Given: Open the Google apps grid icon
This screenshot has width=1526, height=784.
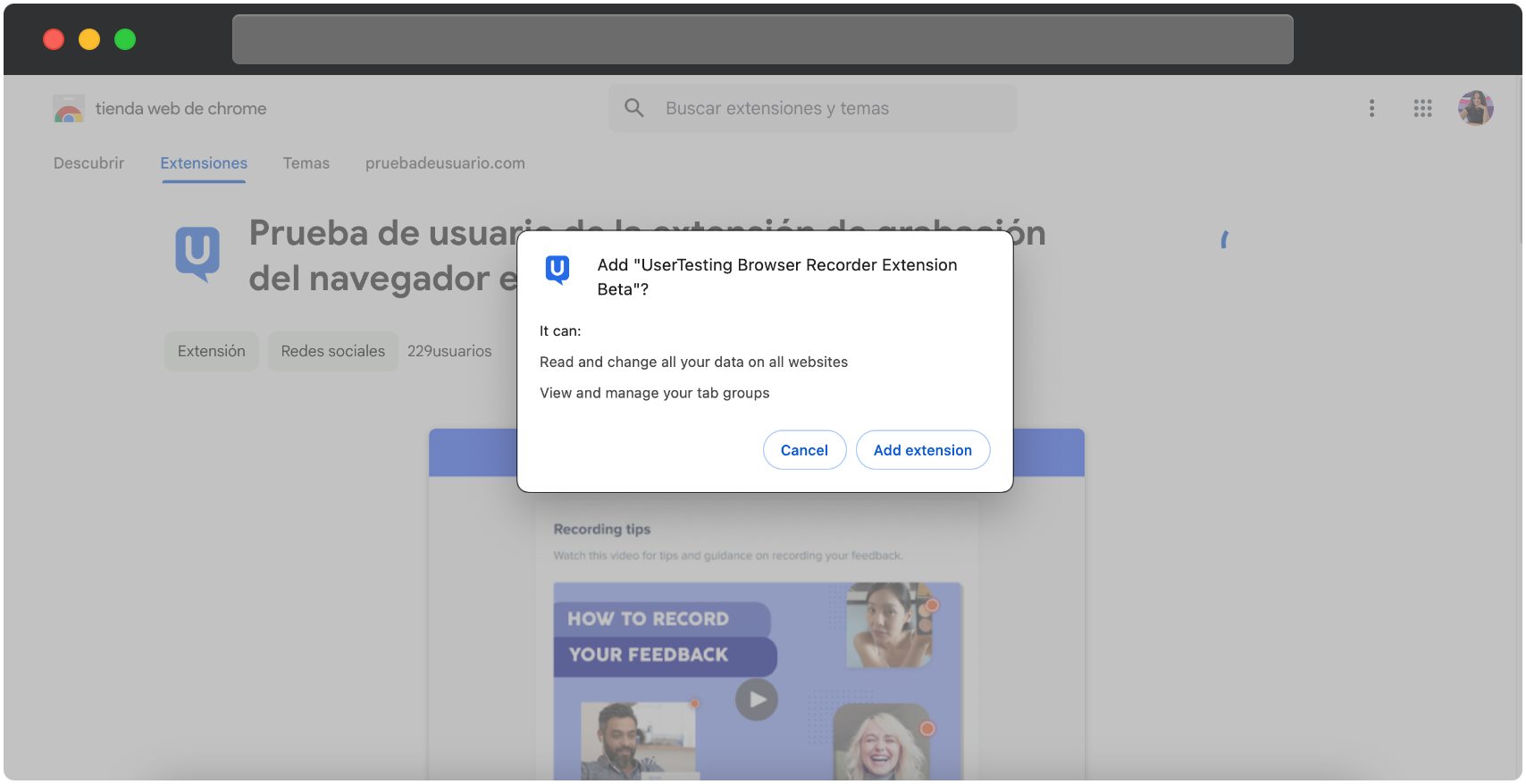Looking at the screenshot, I should [1423, 108].
